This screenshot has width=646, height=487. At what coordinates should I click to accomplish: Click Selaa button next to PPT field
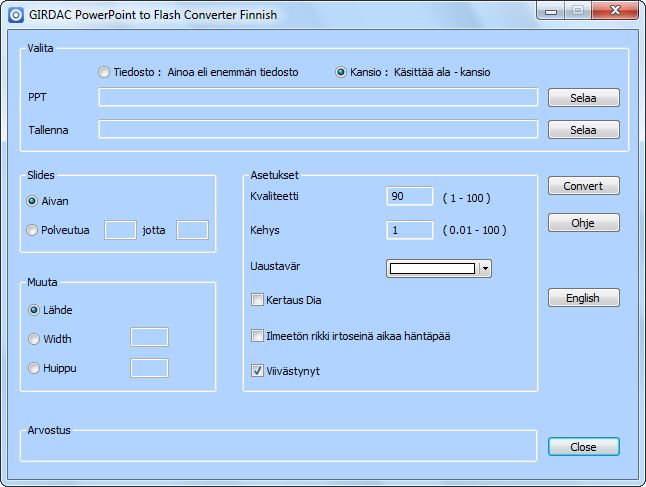583,98
